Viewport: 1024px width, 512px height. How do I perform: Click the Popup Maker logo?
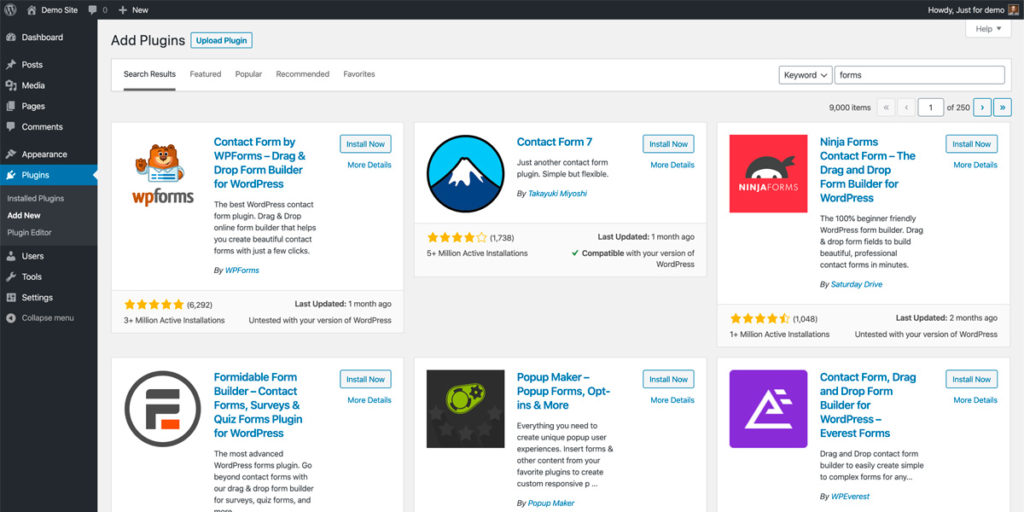(x=466, y=409)
